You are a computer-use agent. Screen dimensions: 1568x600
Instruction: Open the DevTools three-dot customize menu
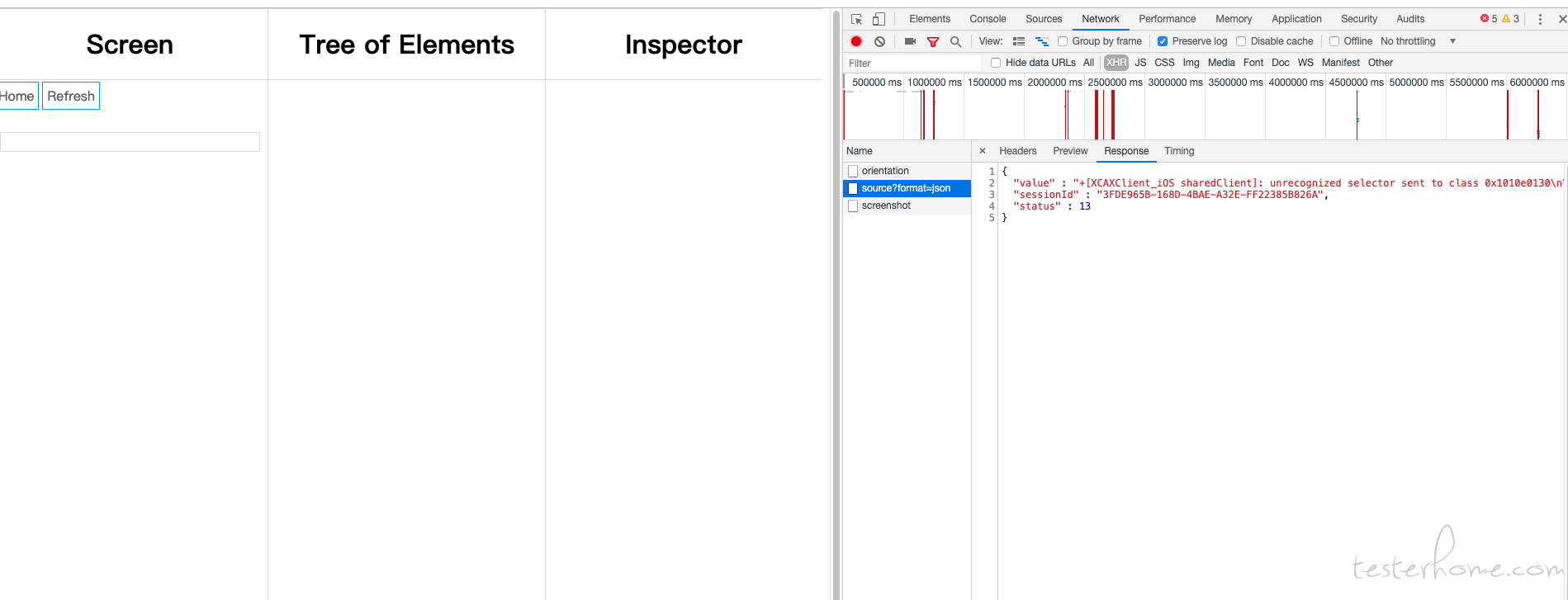coord(1540,19)
